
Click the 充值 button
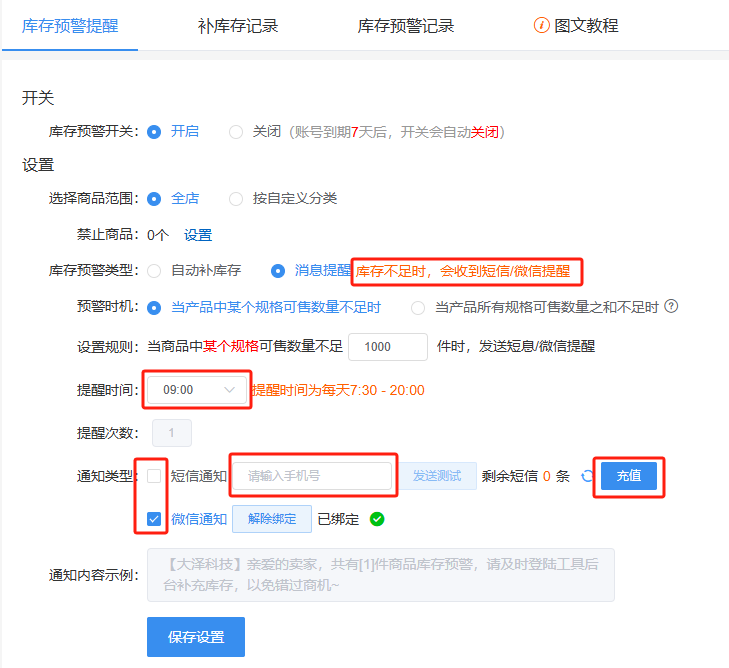click(629, 476)
